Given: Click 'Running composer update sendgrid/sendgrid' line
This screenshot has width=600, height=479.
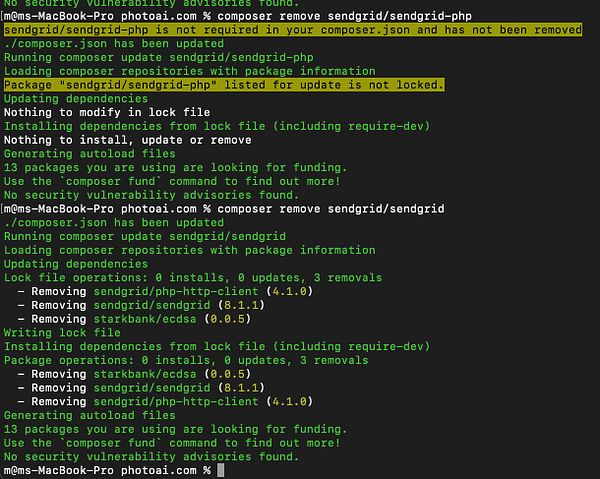Looking at the screenshot, I should coord(145,236).
